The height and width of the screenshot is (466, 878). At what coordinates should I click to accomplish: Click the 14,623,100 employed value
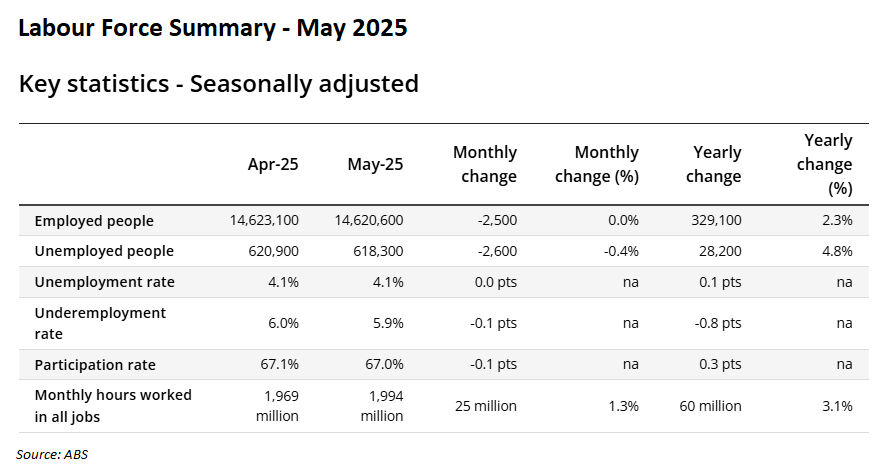coord(264,221)
